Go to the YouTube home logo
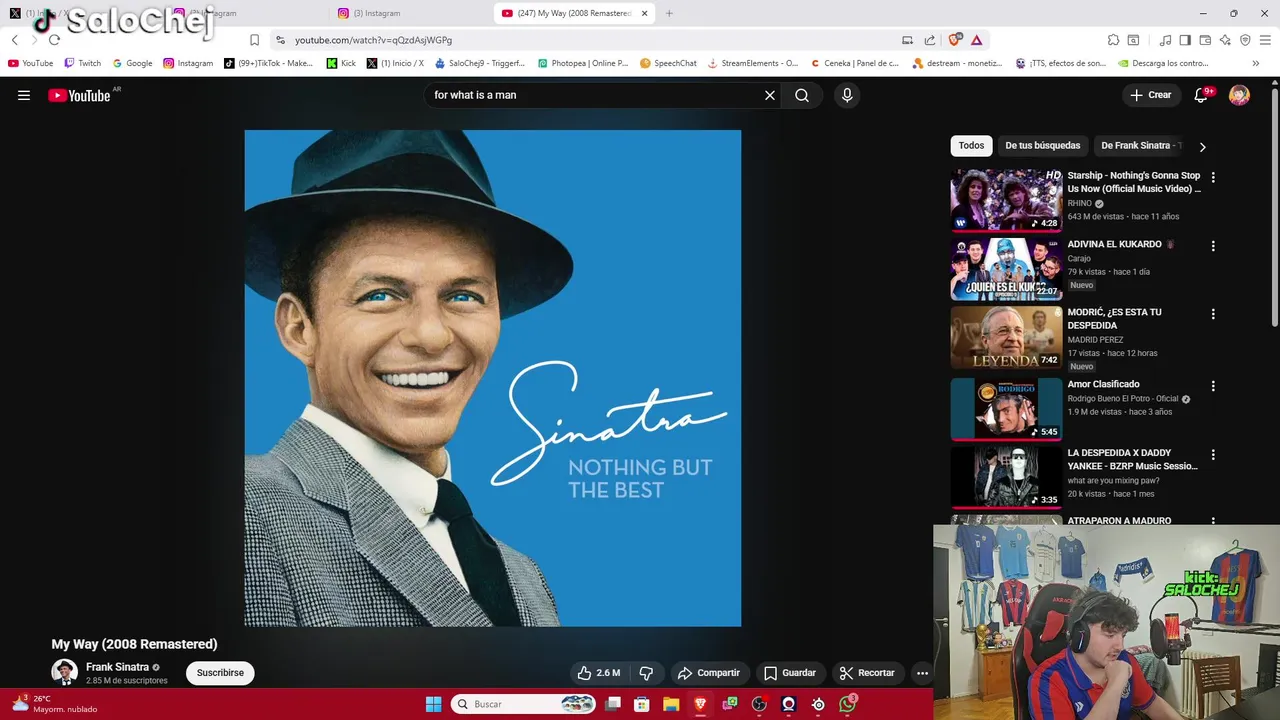Viewport: 1280px width, 720px height. (x=79, y=95)
